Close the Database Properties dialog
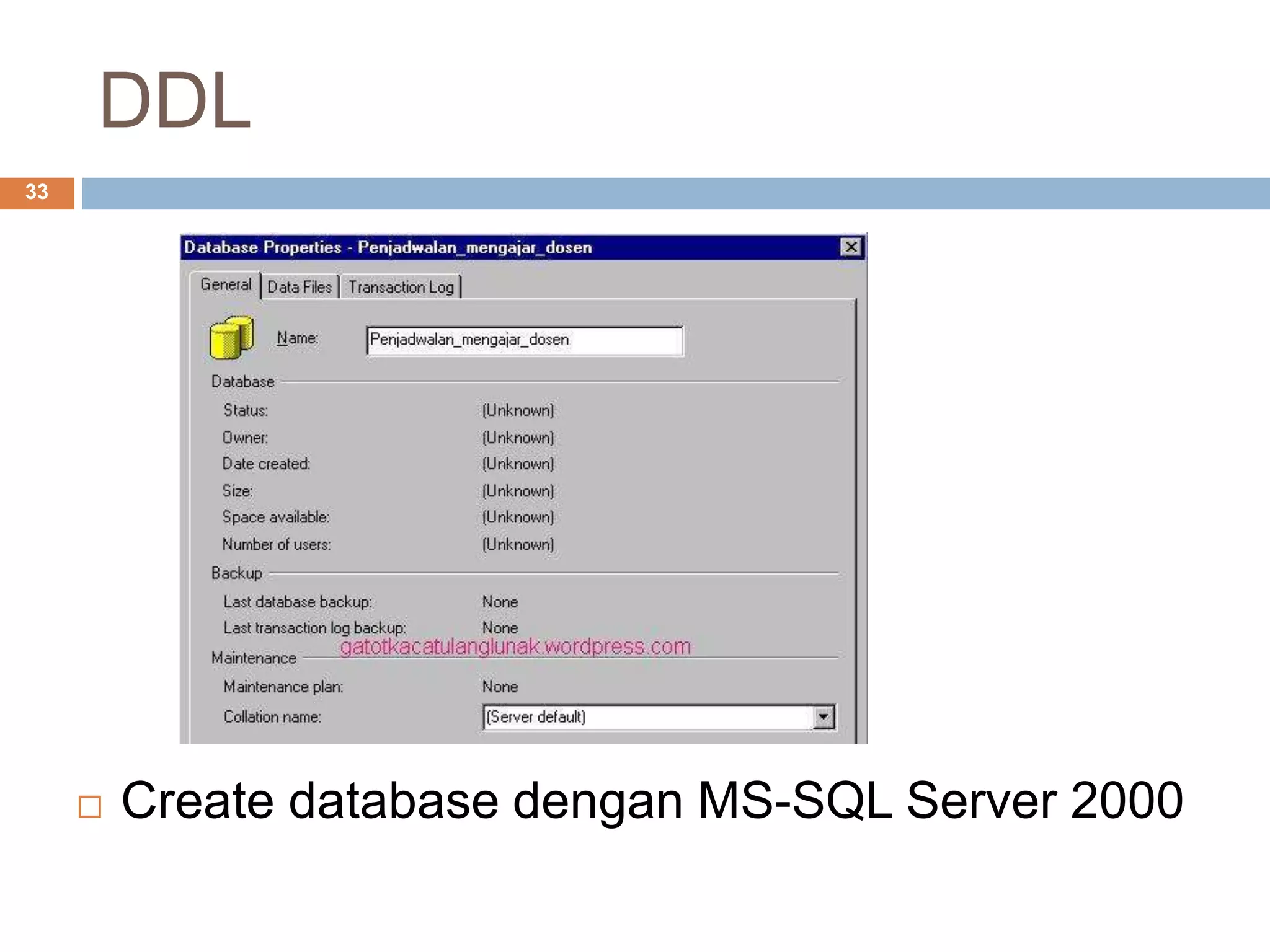Image resolution: width=1270 pixels, height=952 pixels. (851, 247)
